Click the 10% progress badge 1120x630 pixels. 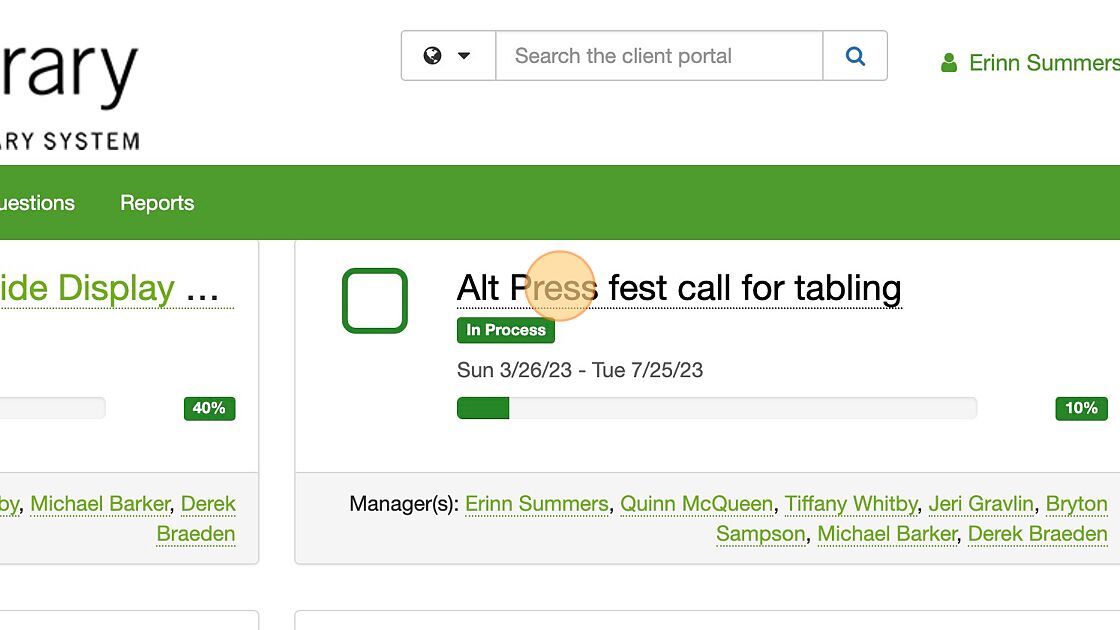[x=1081, y=408]
